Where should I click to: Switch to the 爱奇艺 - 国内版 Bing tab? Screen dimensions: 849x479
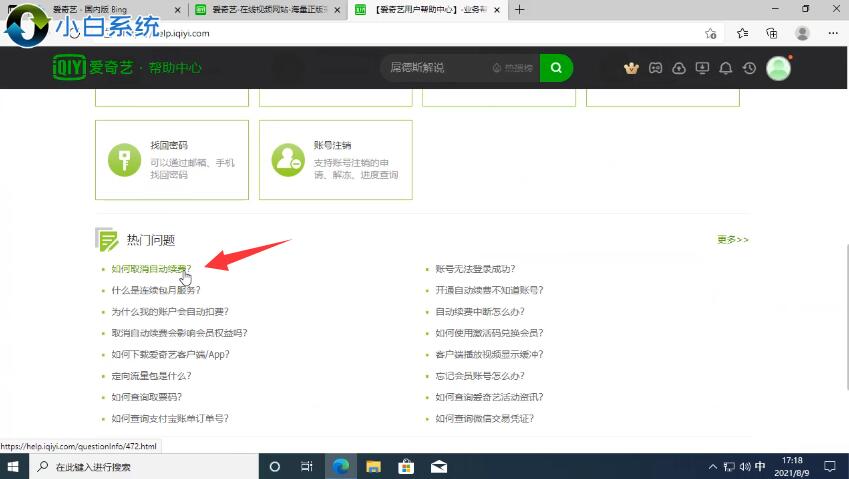tap(95, 9)
